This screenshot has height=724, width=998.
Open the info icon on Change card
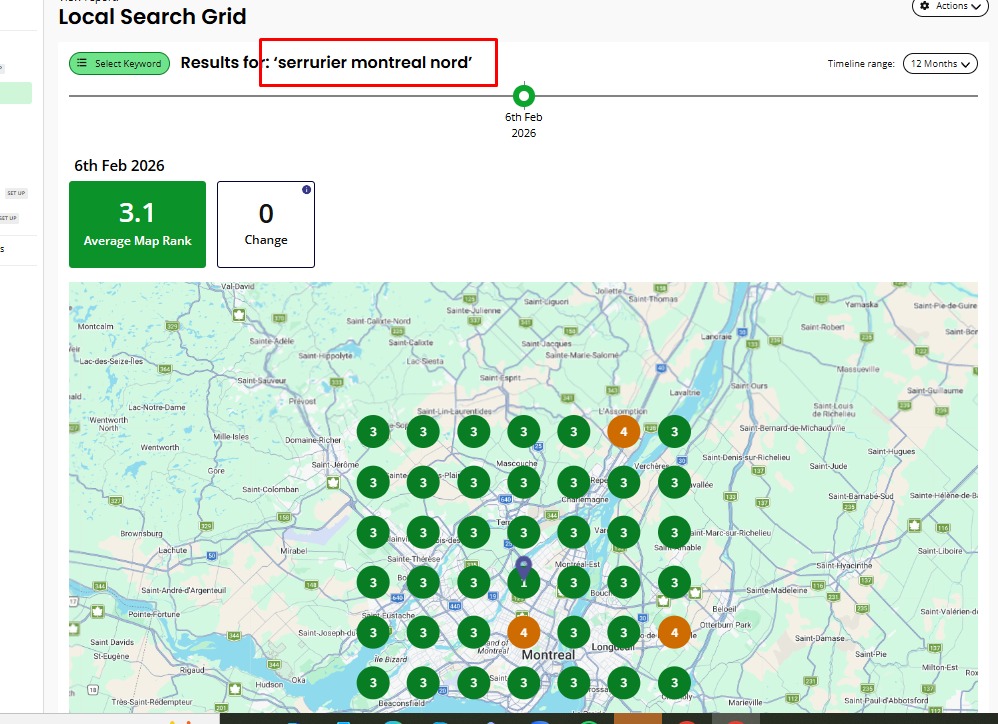306,190
